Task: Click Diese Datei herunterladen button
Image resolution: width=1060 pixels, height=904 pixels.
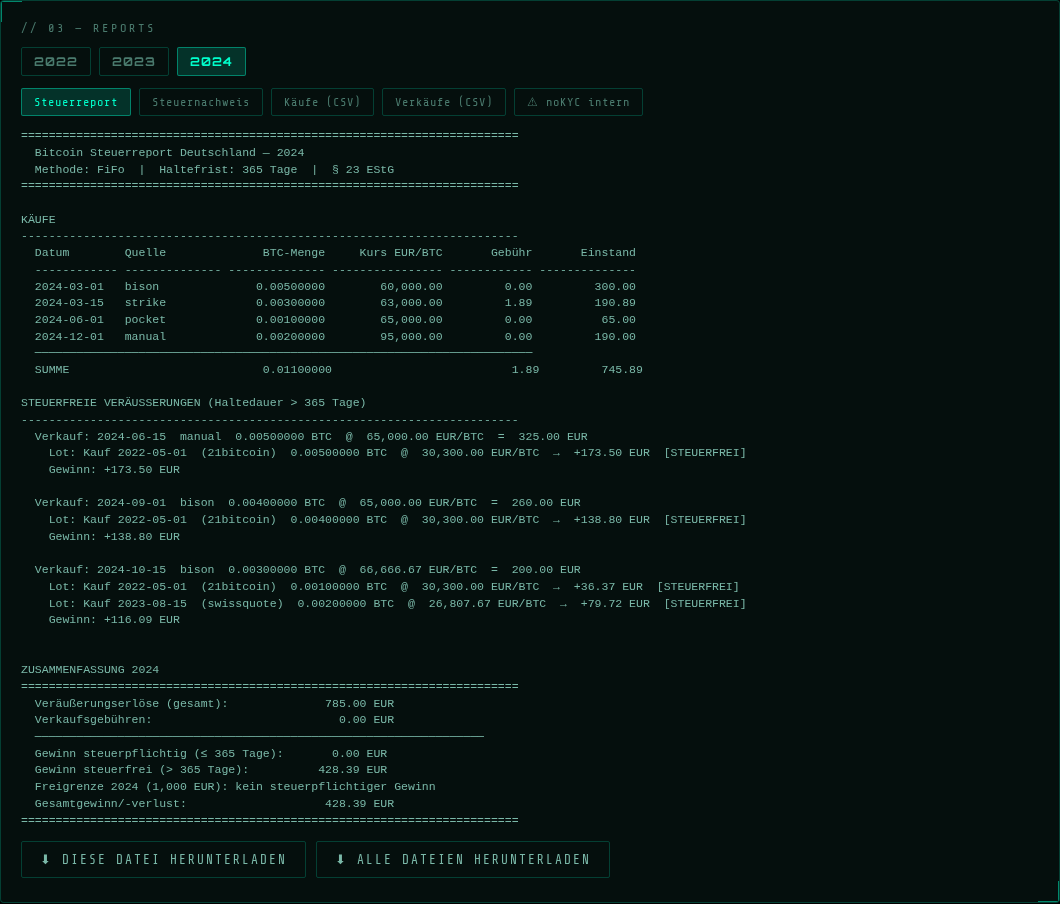Action: pyautogui.click(x=163, y=859)
